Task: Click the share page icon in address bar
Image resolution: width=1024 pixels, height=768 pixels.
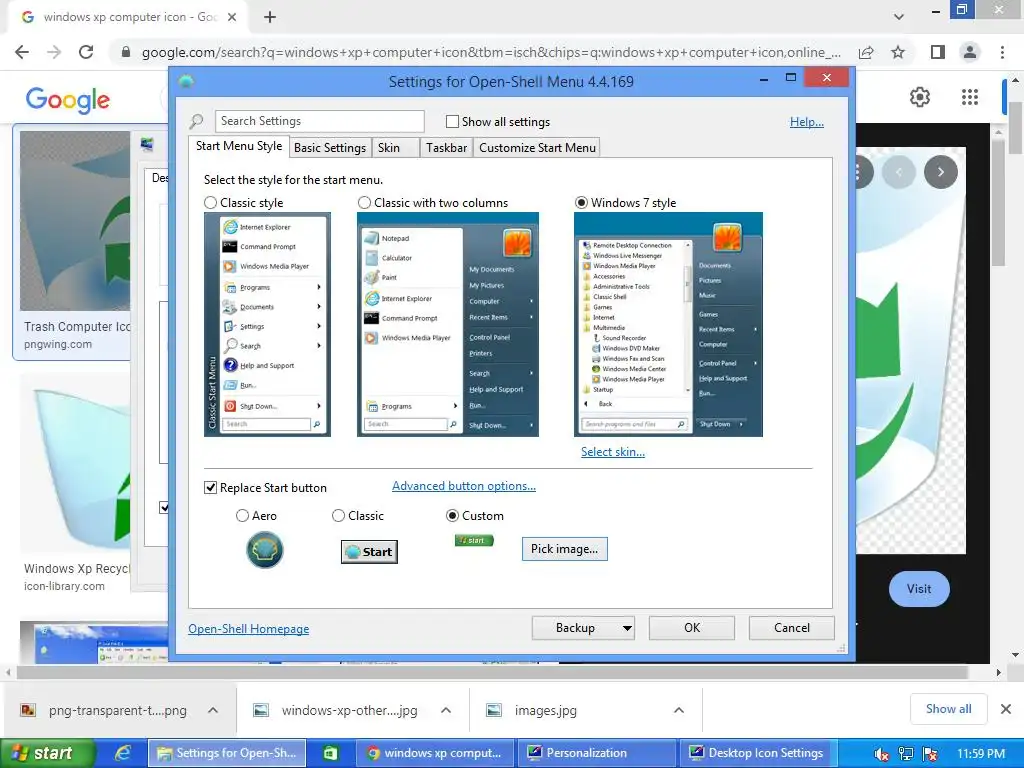Action: point(866,52)
